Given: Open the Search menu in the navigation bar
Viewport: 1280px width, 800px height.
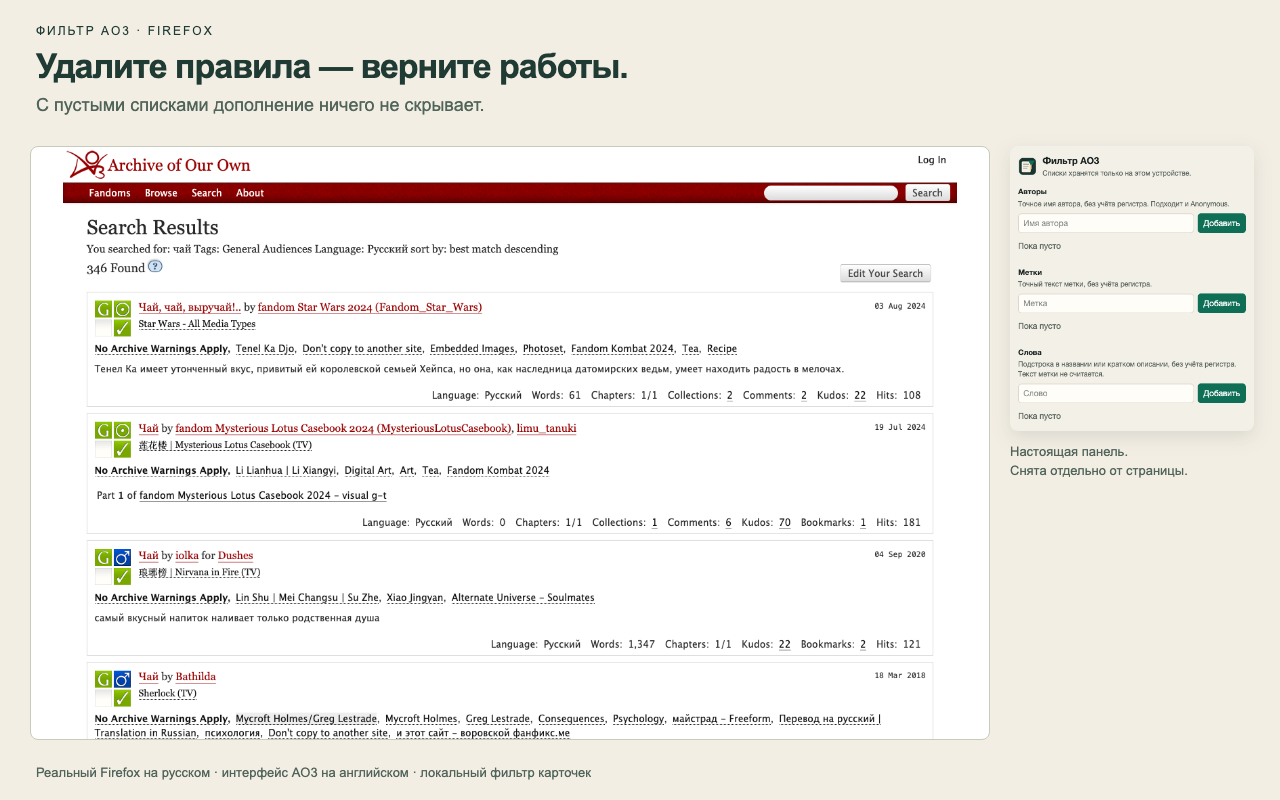Looking at the screenshot, I should (x=207, y=193).
